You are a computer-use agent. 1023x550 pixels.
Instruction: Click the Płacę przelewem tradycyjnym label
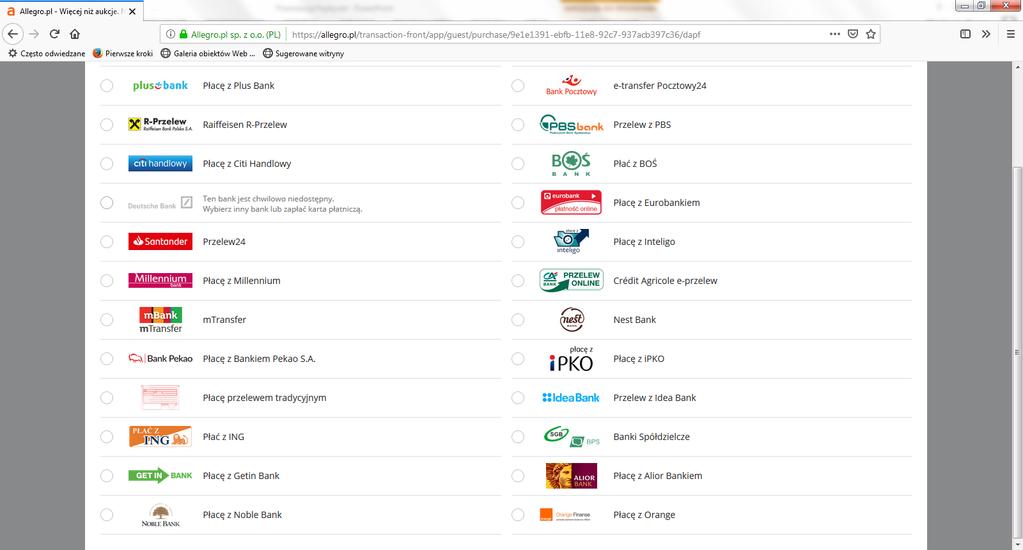264,397
